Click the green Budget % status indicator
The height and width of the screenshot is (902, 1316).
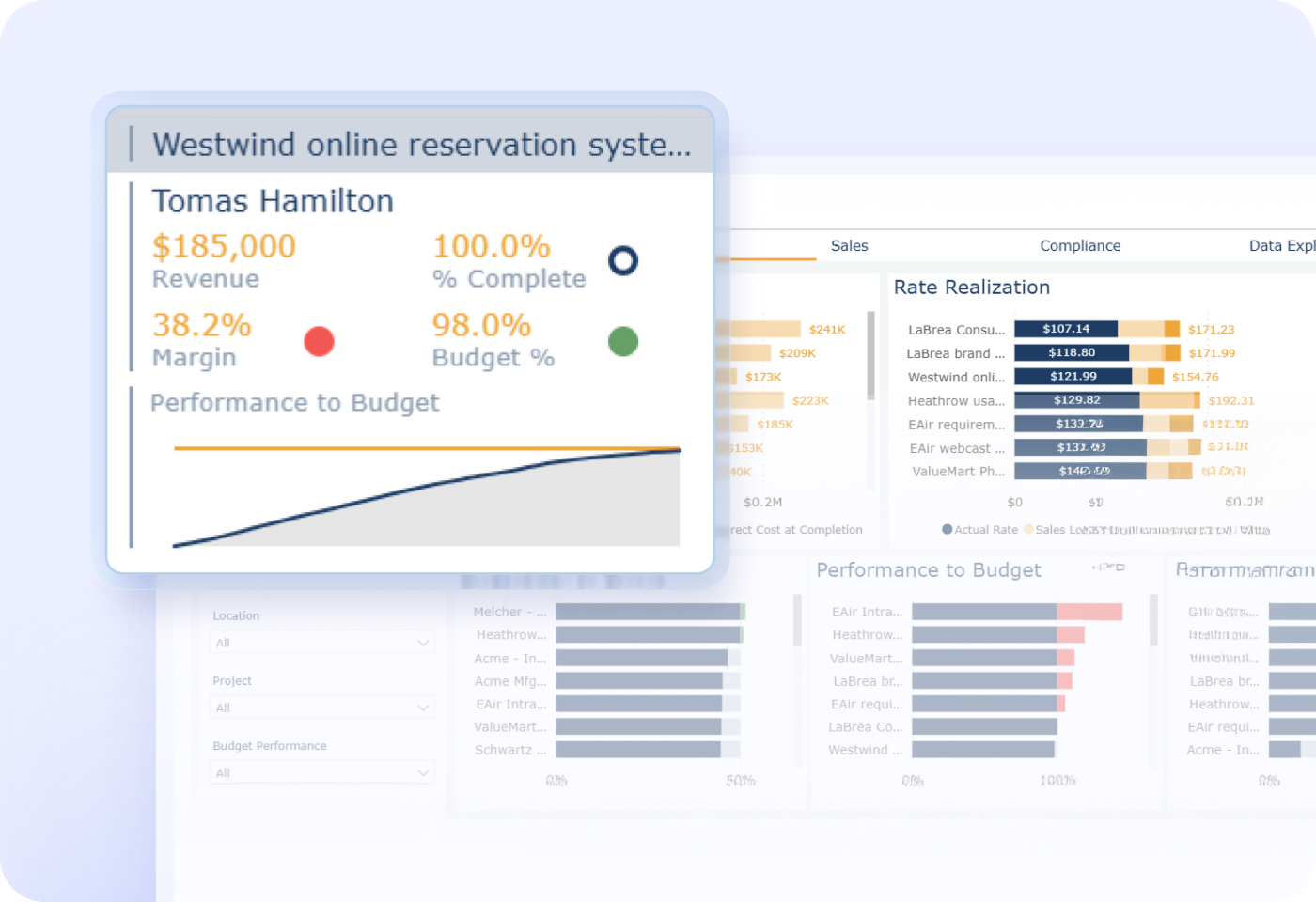(622, 342)
